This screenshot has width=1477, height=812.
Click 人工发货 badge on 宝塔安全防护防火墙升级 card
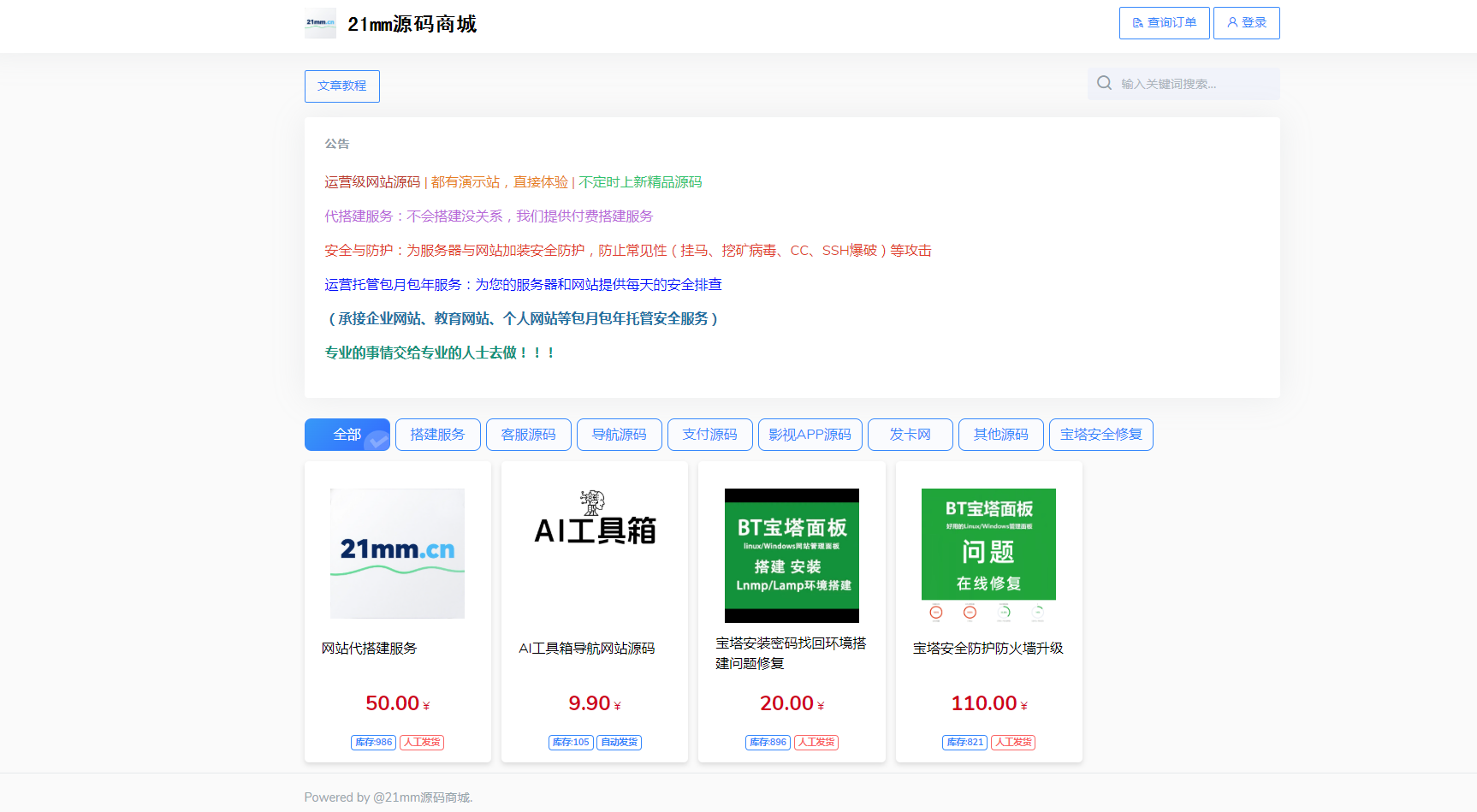pos(1013,743)
